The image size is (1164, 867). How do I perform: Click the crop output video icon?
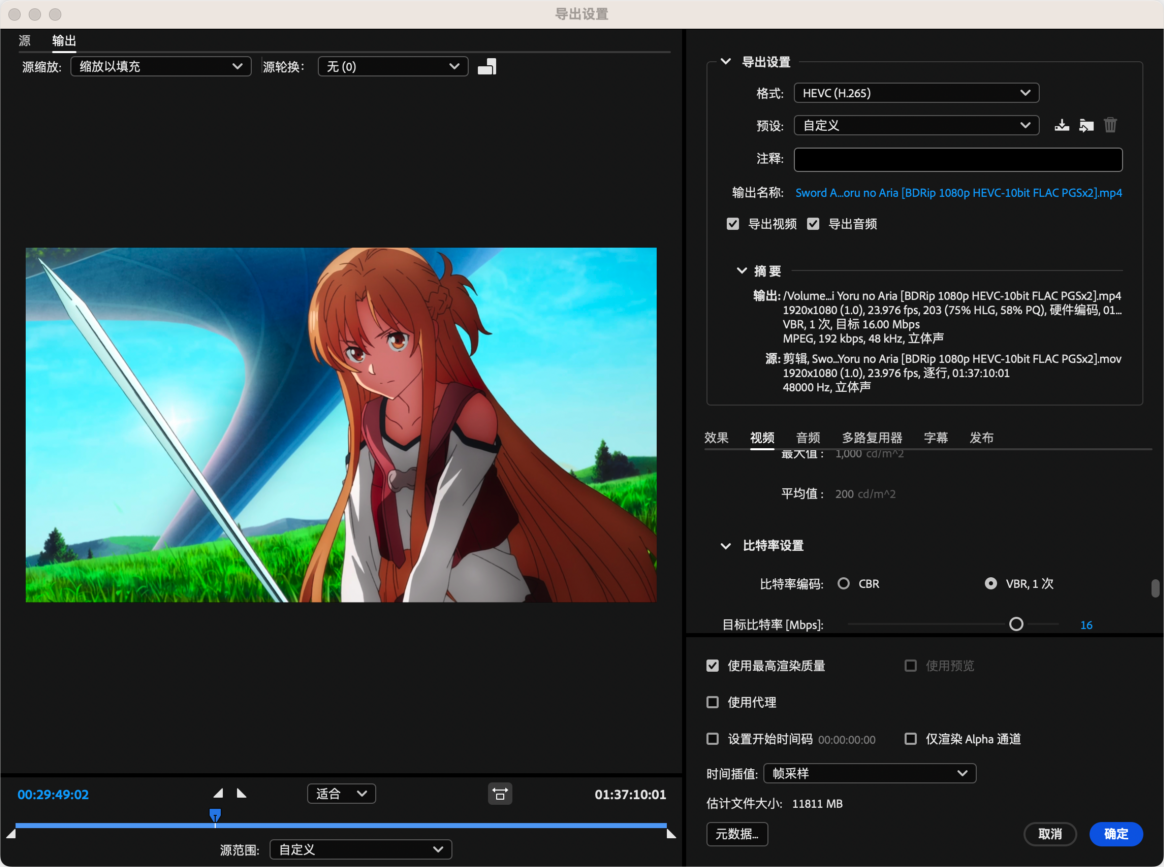[x=487, y=67]
